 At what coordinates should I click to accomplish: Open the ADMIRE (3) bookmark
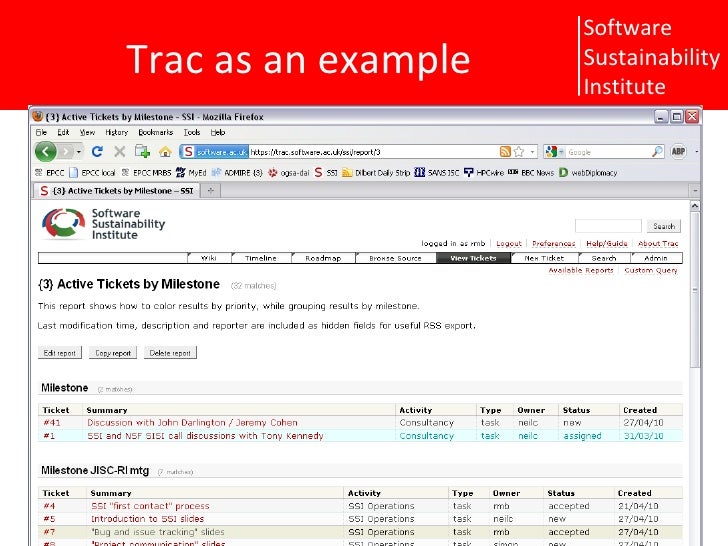click(237, 173)
